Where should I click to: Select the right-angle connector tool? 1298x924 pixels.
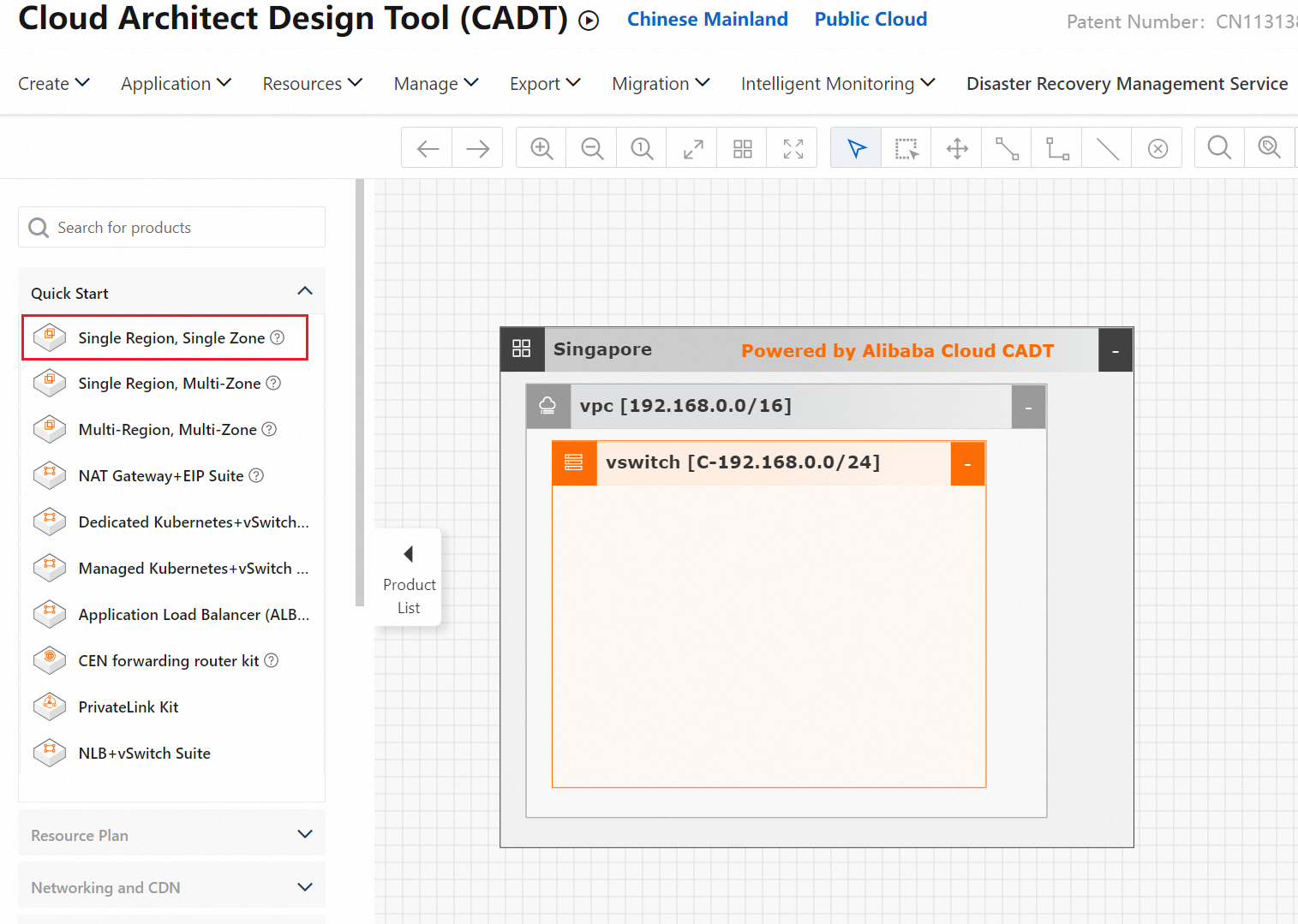point(1057,148)
